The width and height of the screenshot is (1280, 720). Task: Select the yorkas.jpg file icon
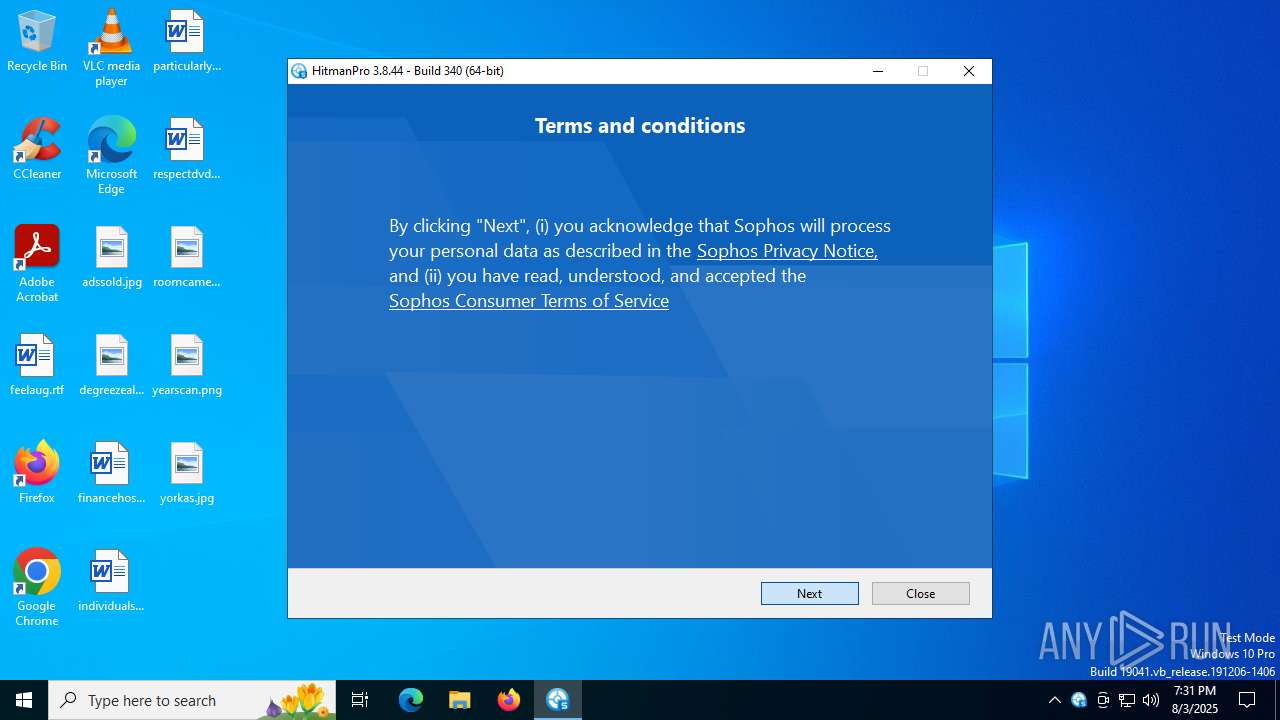click(186, 473)
